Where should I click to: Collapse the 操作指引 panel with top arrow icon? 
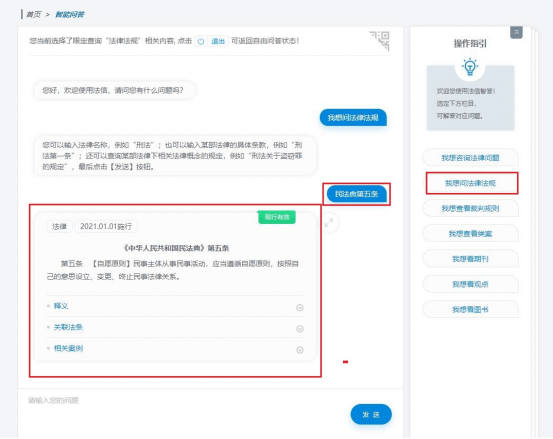pyautogui.click(x=516, y=32)
